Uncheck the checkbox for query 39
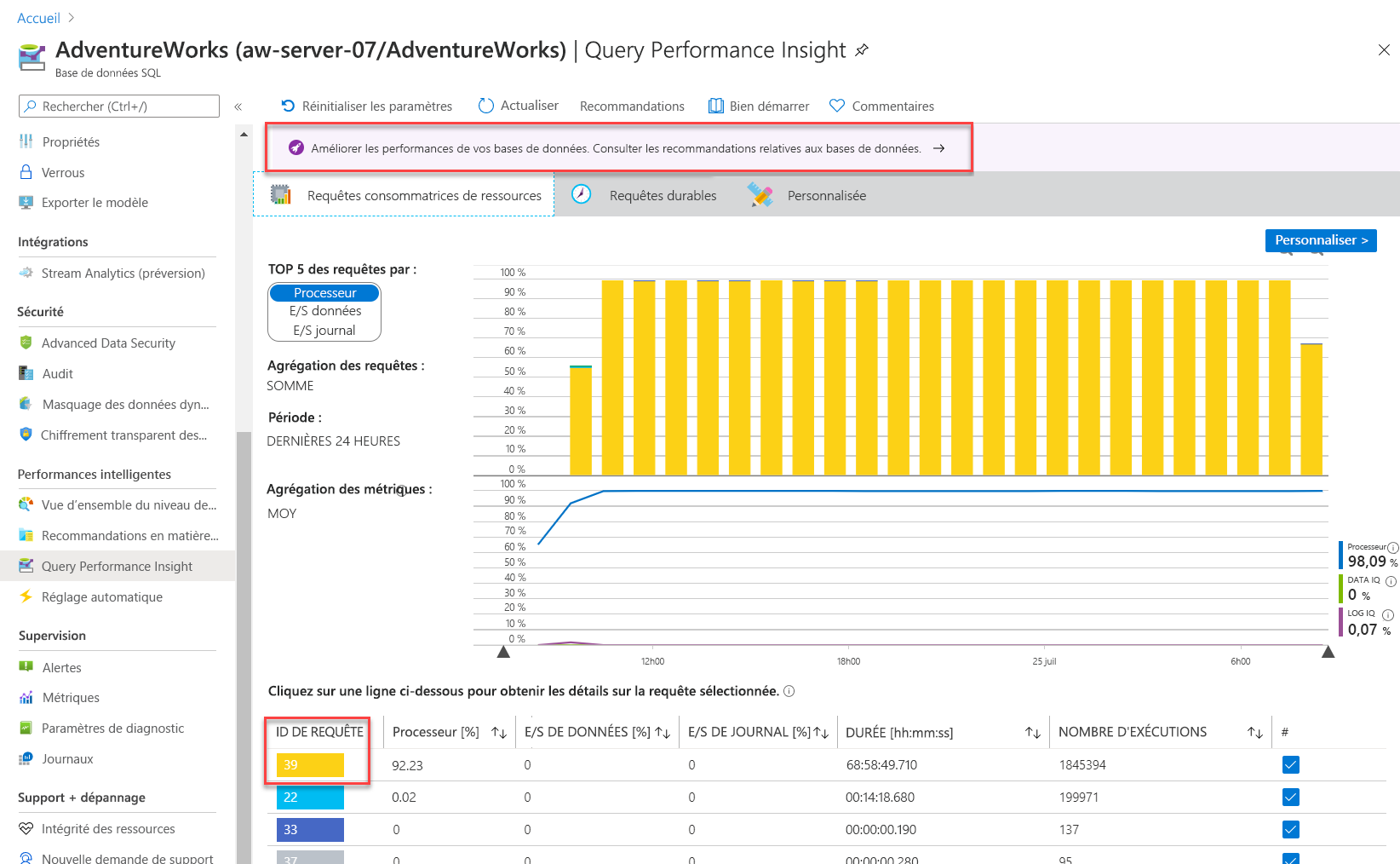1400x864 pixels. (1291, 764)
